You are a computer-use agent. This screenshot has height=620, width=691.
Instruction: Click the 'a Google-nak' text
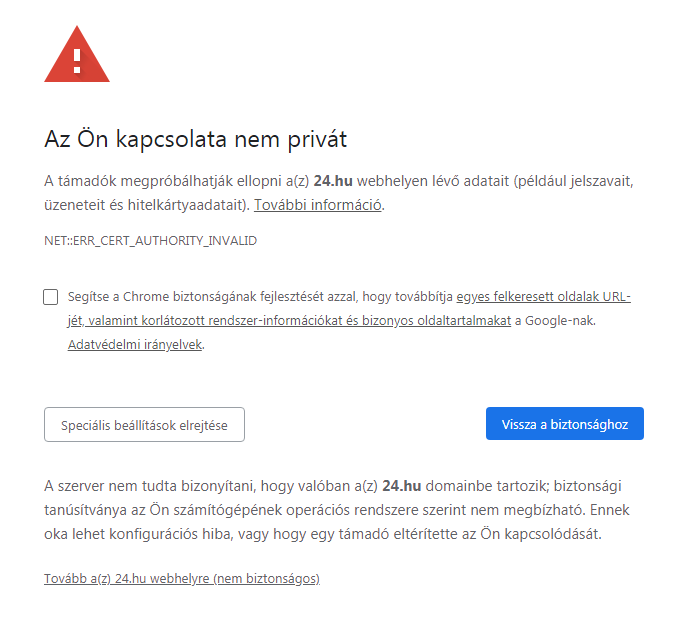[554, 321]
